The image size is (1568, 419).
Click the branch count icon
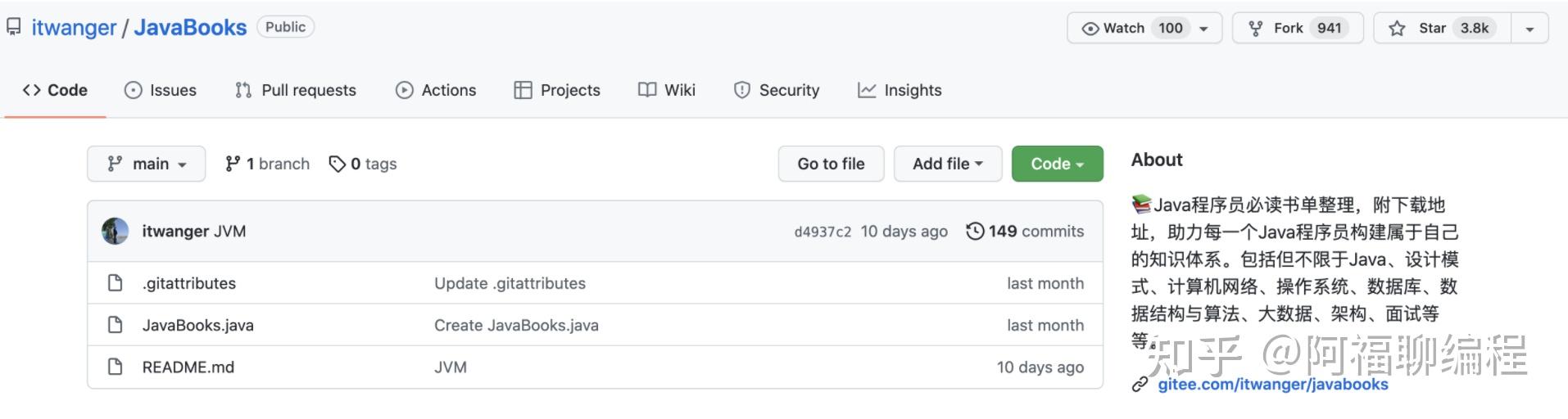pyautogui.click(x=233, y=164)
